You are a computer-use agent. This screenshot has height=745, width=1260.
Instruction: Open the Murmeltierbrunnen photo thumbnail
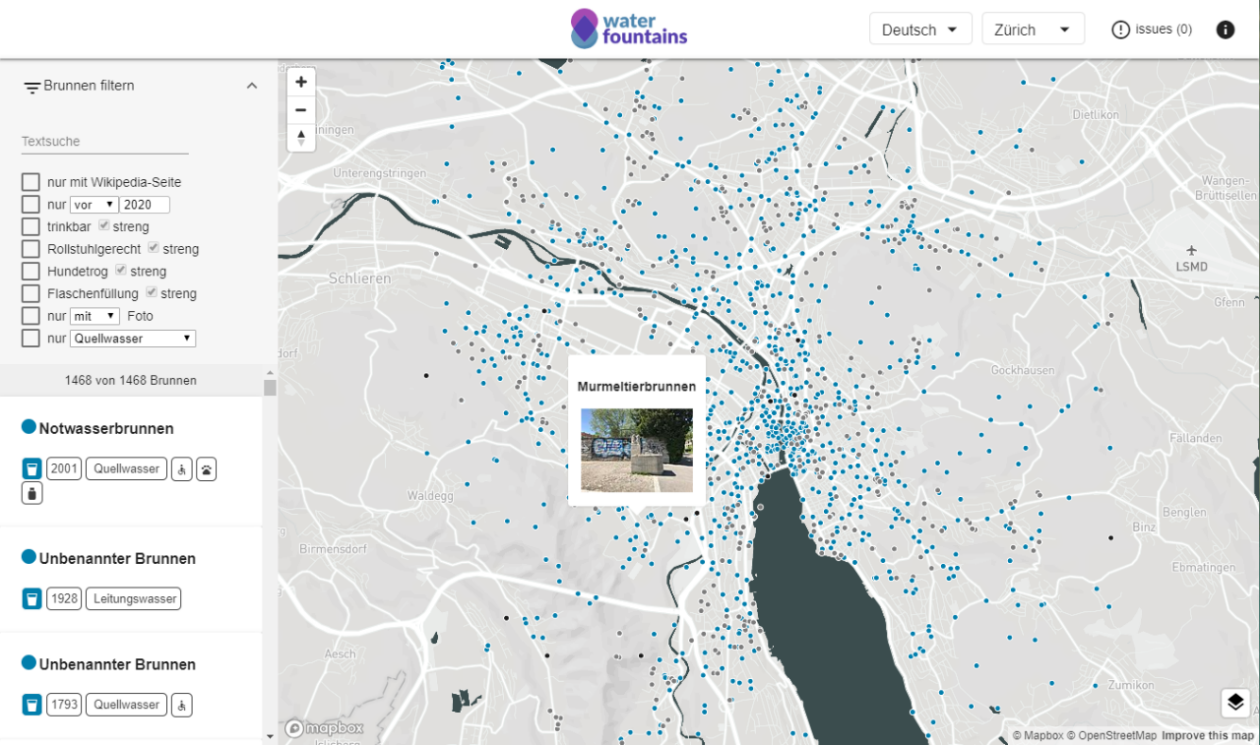coord(636,450)
